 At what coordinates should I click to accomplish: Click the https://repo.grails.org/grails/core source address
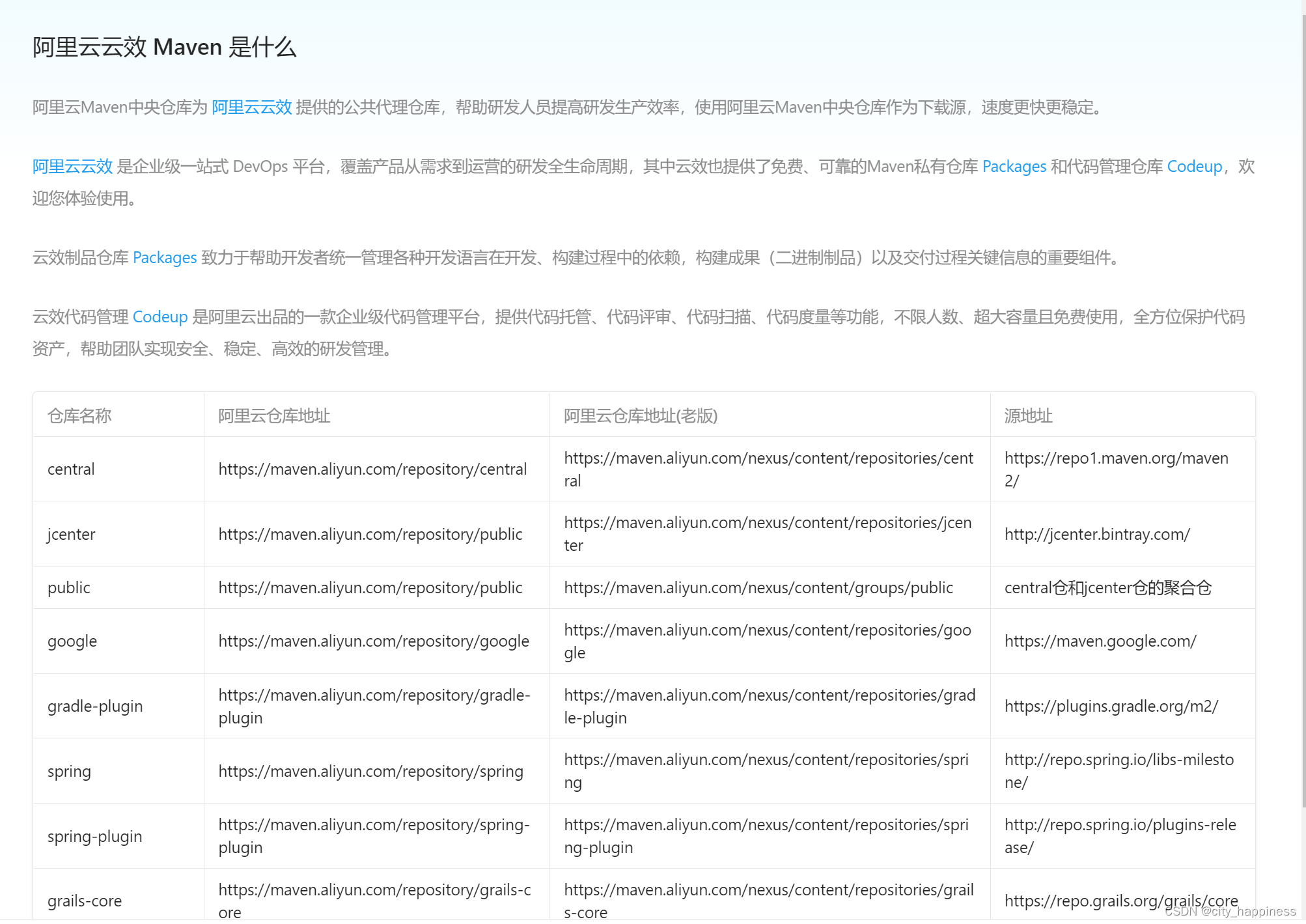(x=1121, y=901)
